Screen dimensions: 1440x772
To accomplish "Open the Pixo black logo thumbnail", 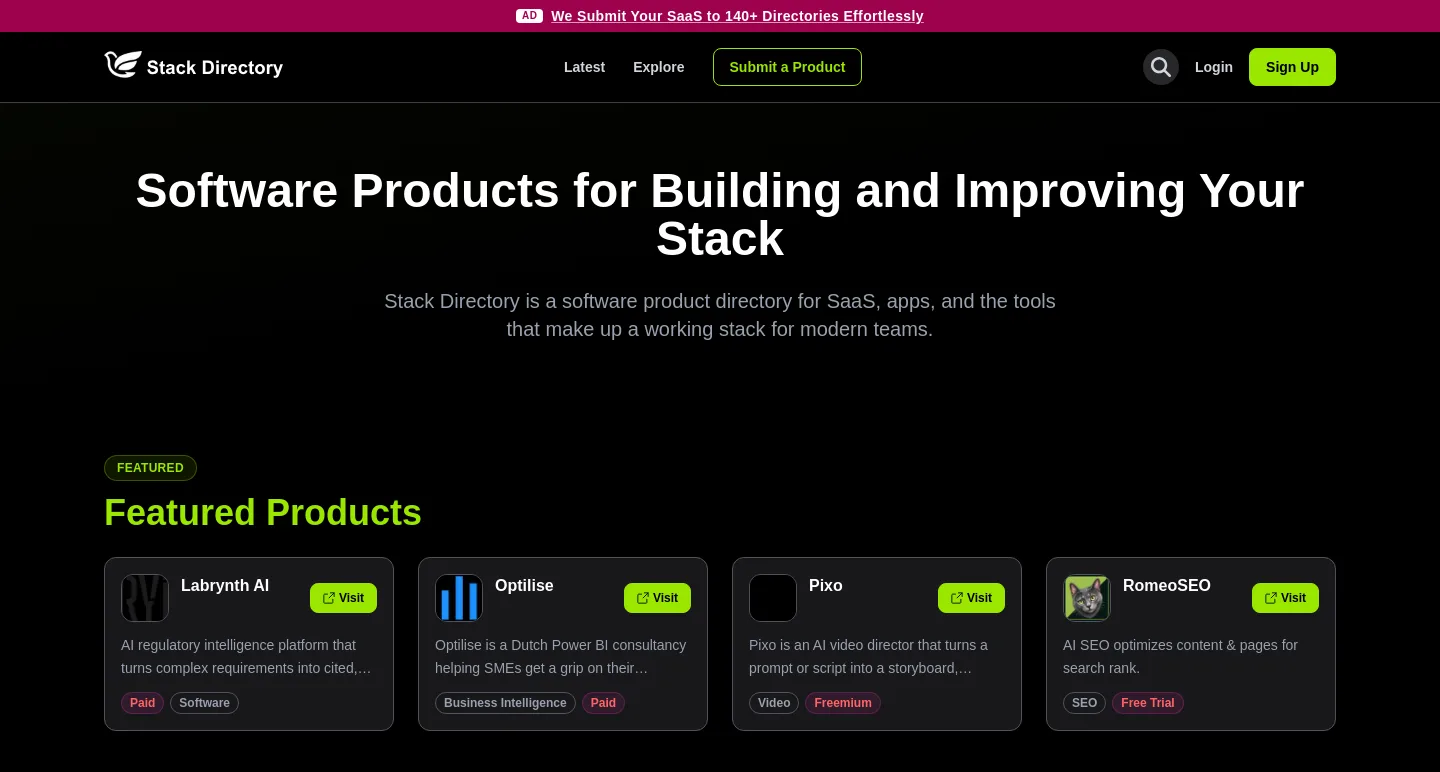I will [x=773, y=598].
